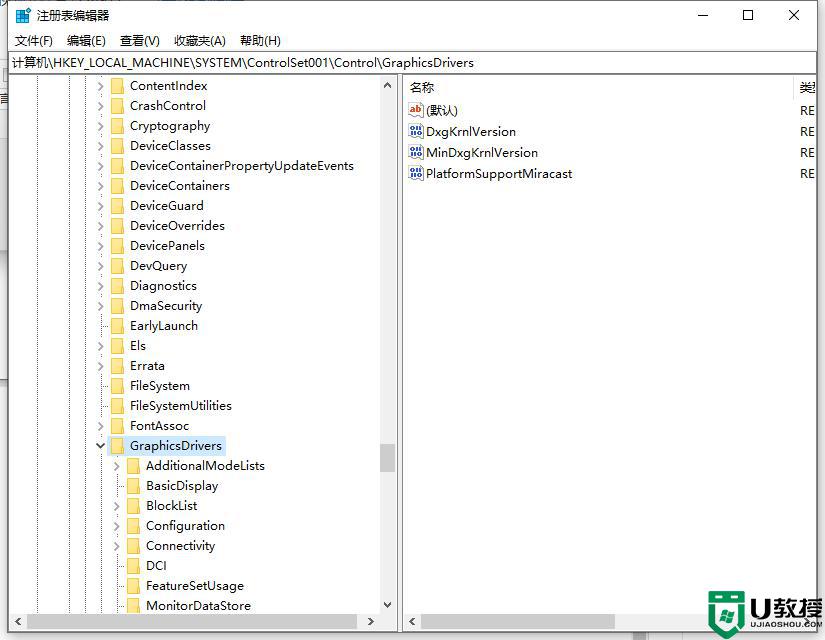Select the Cryptography folder icon
825x640 pixels.
click(118, 126)
